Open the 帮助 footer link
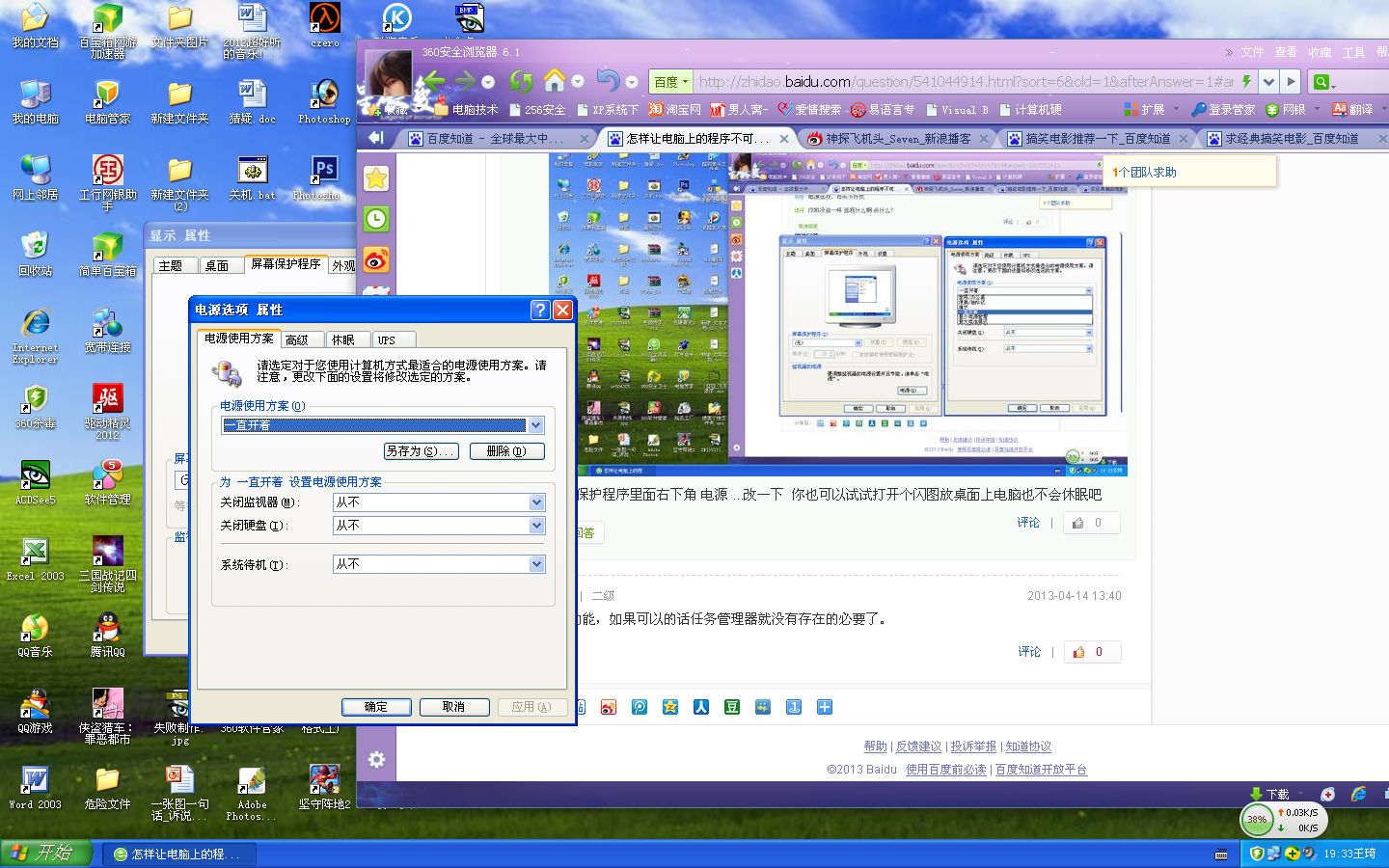Screen dimensions: 1389x868 [875, 746]
